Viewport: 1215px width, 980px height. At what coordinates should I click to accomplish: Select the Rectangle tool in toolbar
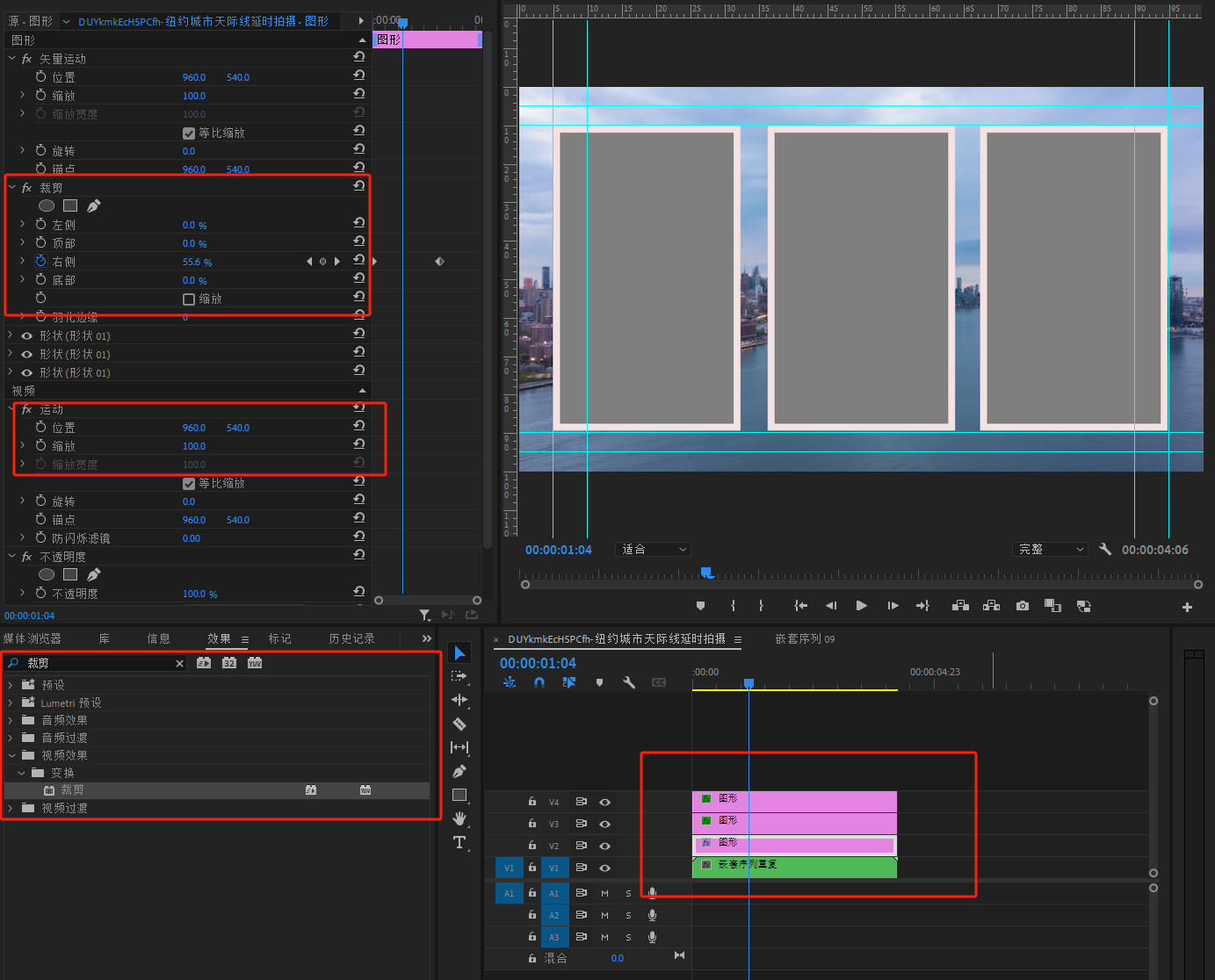click(459, 795)
